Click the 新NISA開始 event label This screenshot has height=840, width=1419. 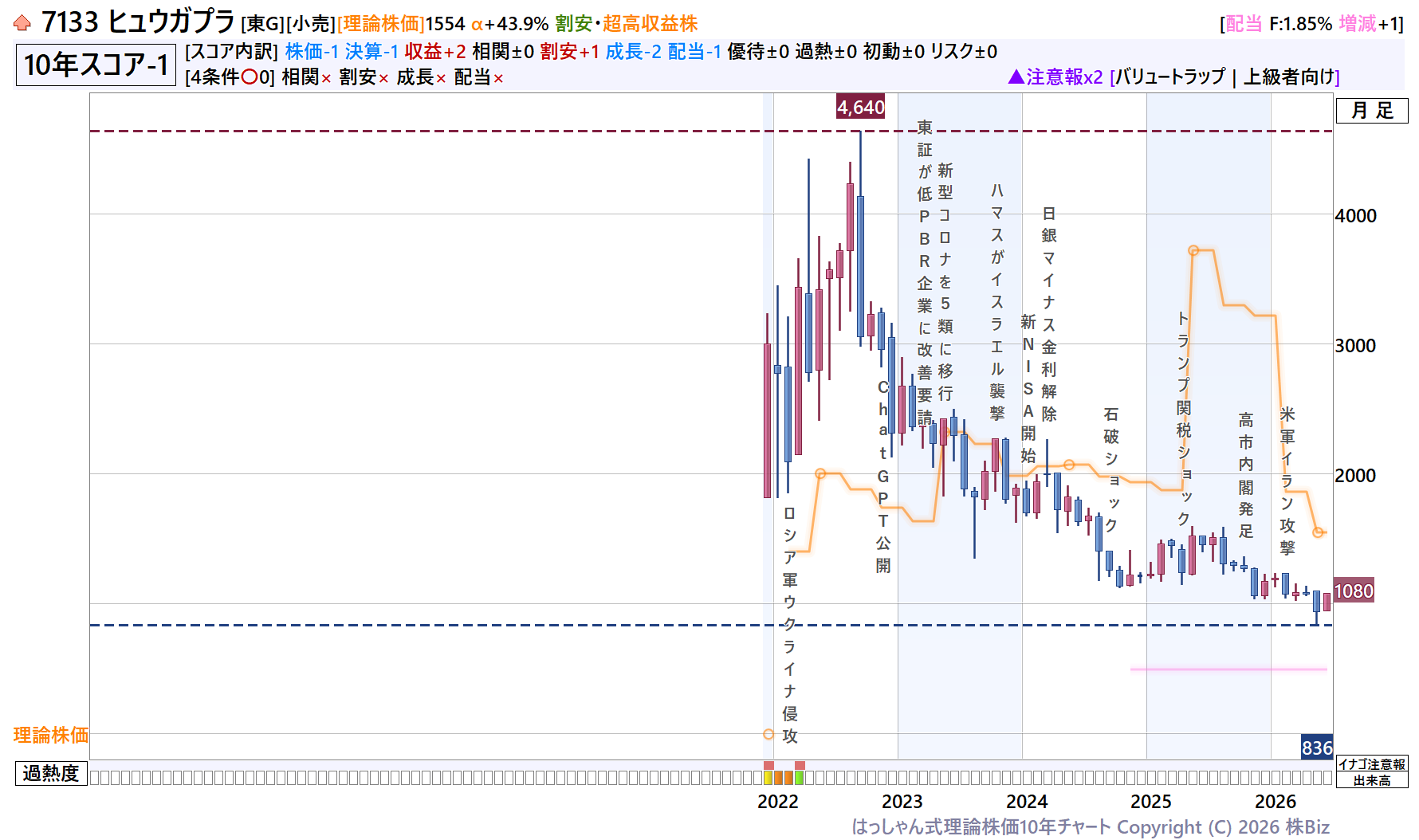[x=1028, y=389]
